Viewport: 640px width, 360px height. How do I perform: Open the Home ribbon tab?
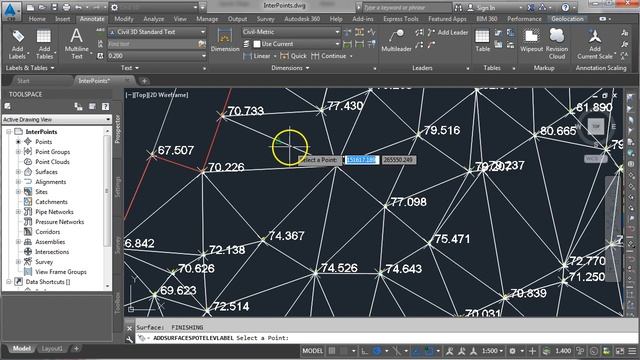pos(37,19)
